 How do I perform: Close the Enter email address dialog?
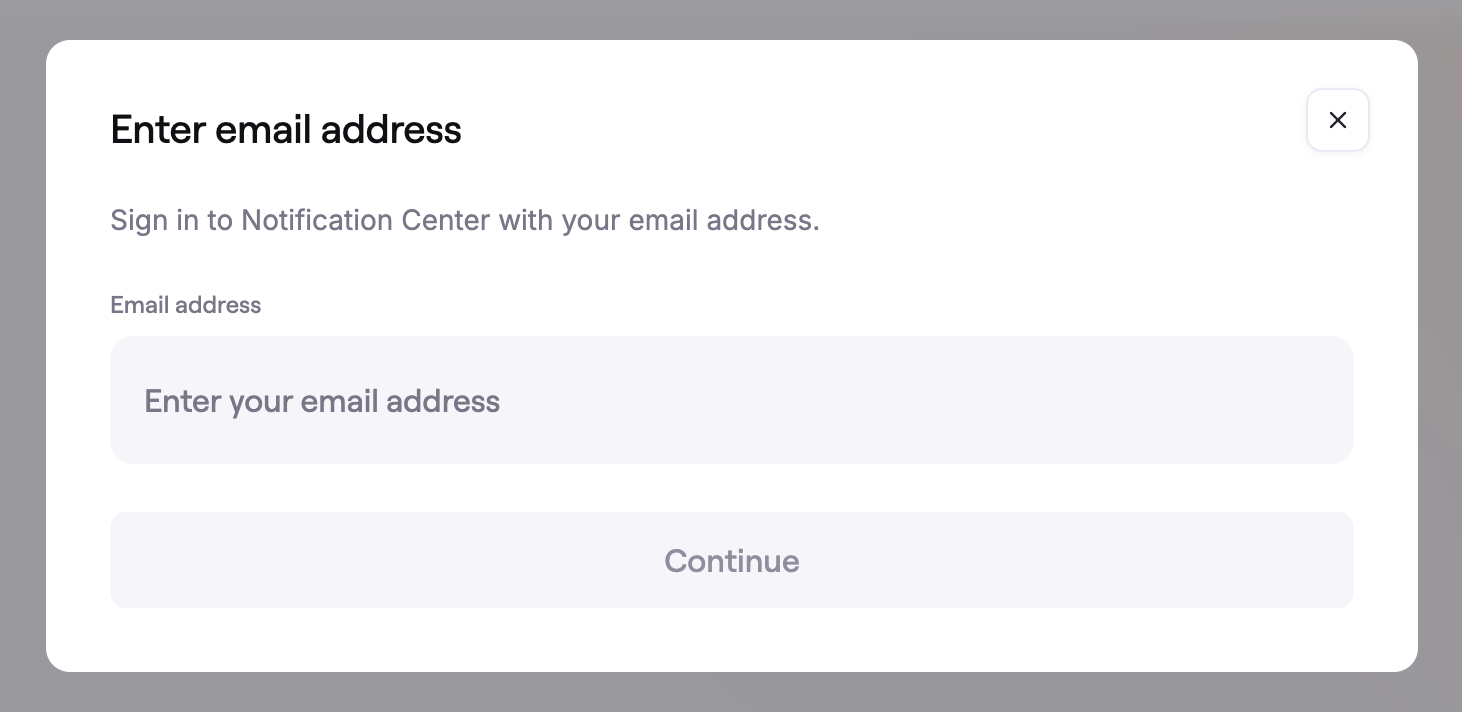click(1337, 120)
